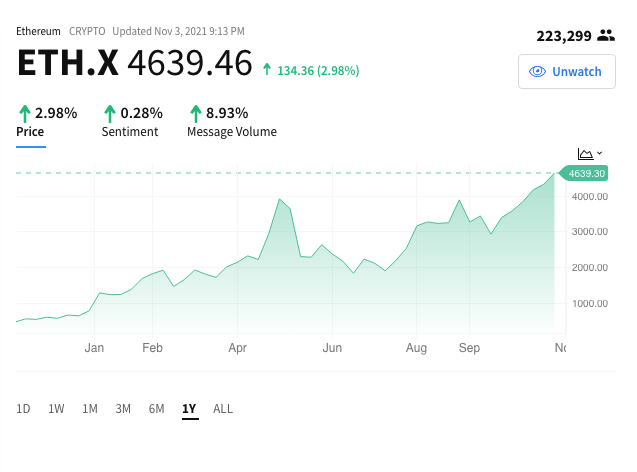Click the 4639.46 price value

click(190, 63)
